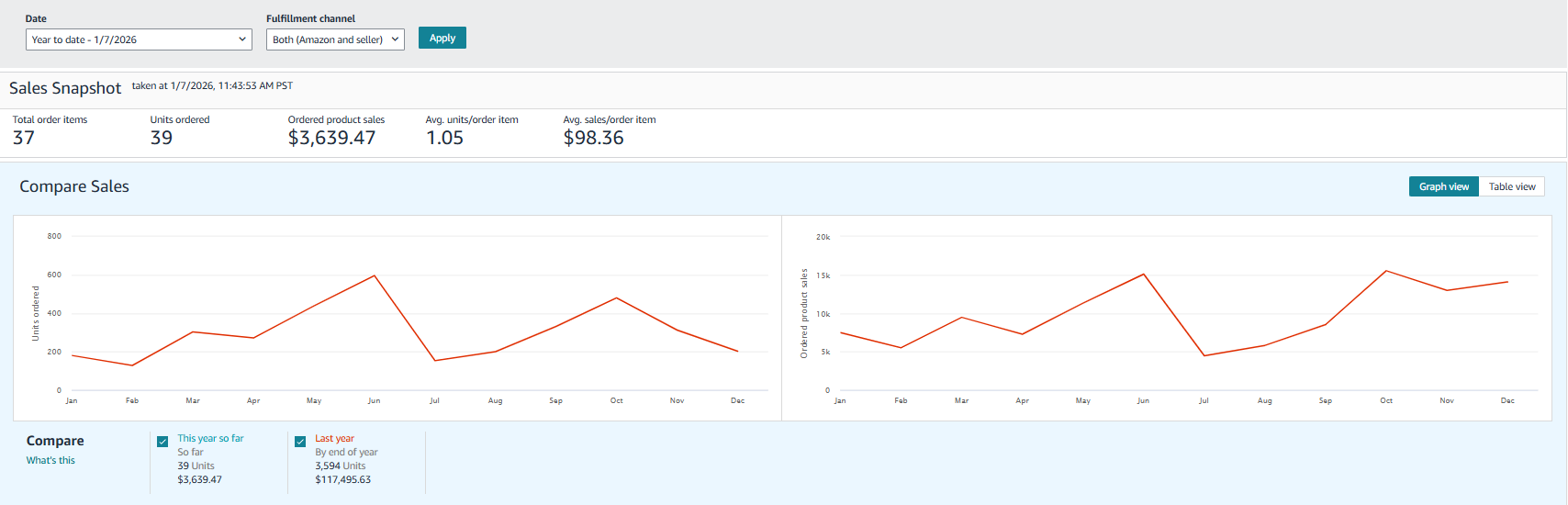The image size is (1568, 505).
Task: Click February point on Units ordered line
Action: (132, 365)
